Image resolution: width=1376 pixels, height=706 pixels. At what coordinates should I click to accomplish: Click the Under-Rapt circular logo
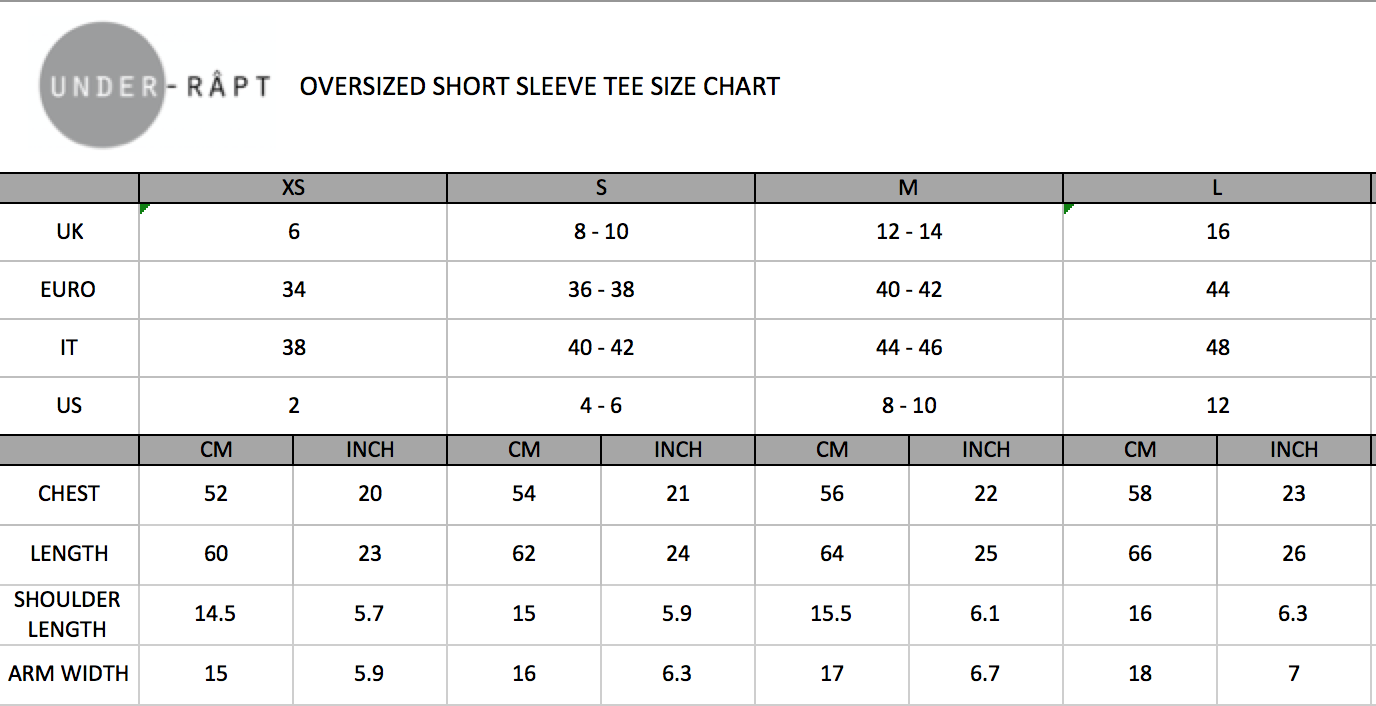[101, 86]
